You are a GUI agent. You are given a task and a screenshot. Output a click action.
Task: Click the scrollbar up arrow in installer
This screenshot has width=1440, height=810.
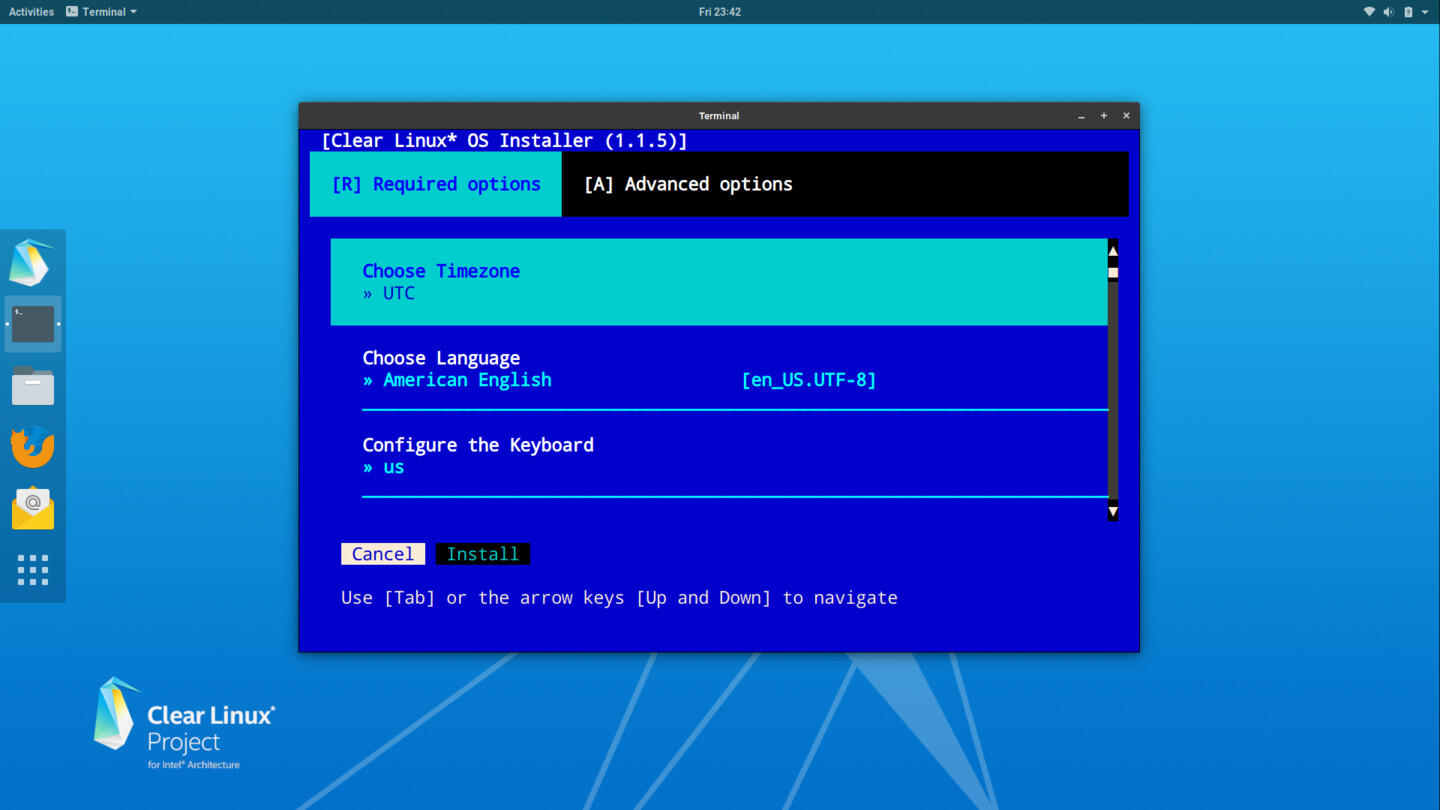pos(1113,250)
